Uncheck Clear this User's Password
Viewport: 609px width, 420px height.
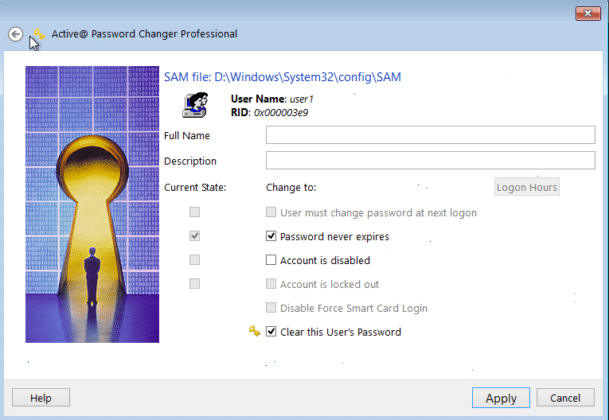click(271, 331)
